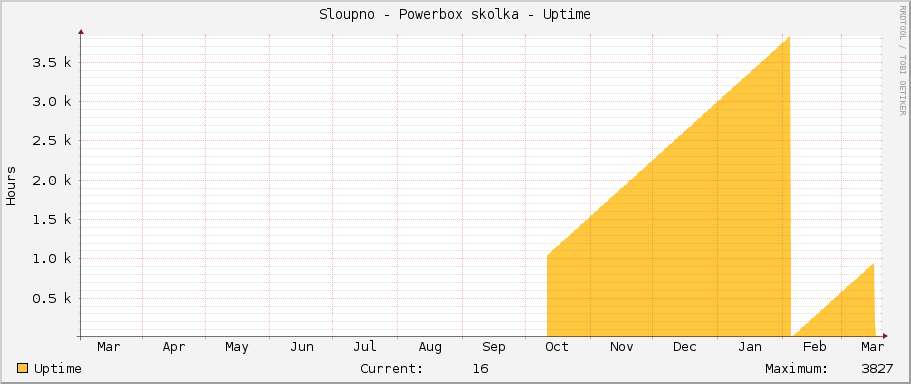Click the '0.5 k' y-axis tick label
This screenshot has width=911, height=384.
click(x=52, y=298)
